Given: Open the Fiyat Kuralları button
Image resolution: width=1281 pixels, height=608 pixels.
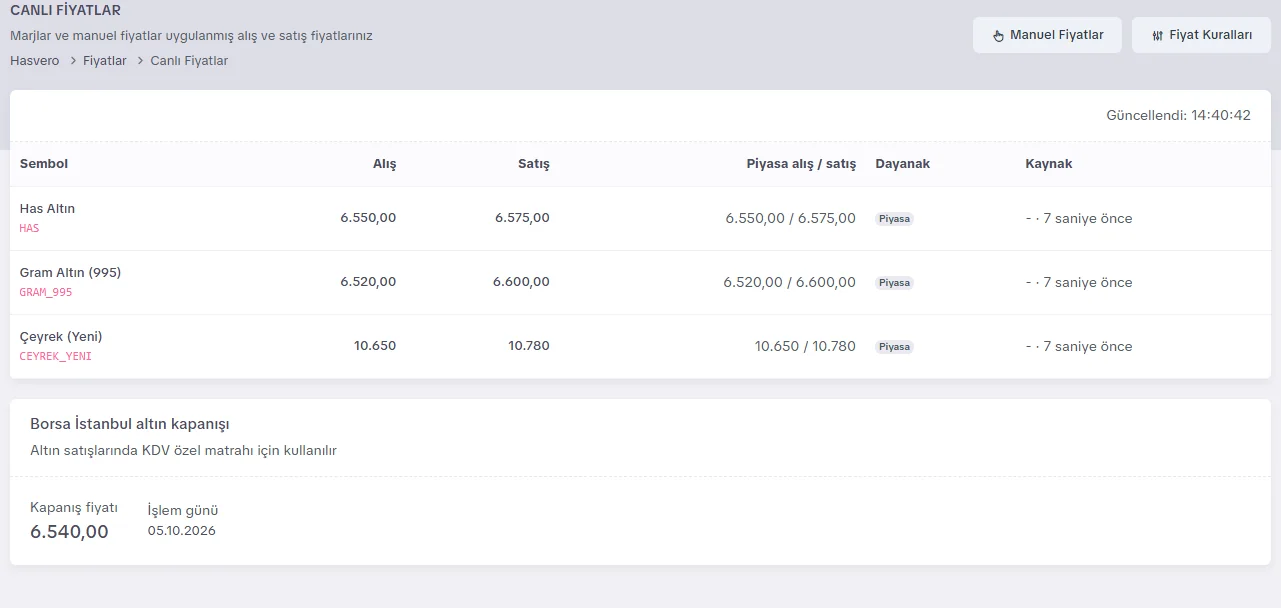Looking at the screenshot, I should (1201, 35).
